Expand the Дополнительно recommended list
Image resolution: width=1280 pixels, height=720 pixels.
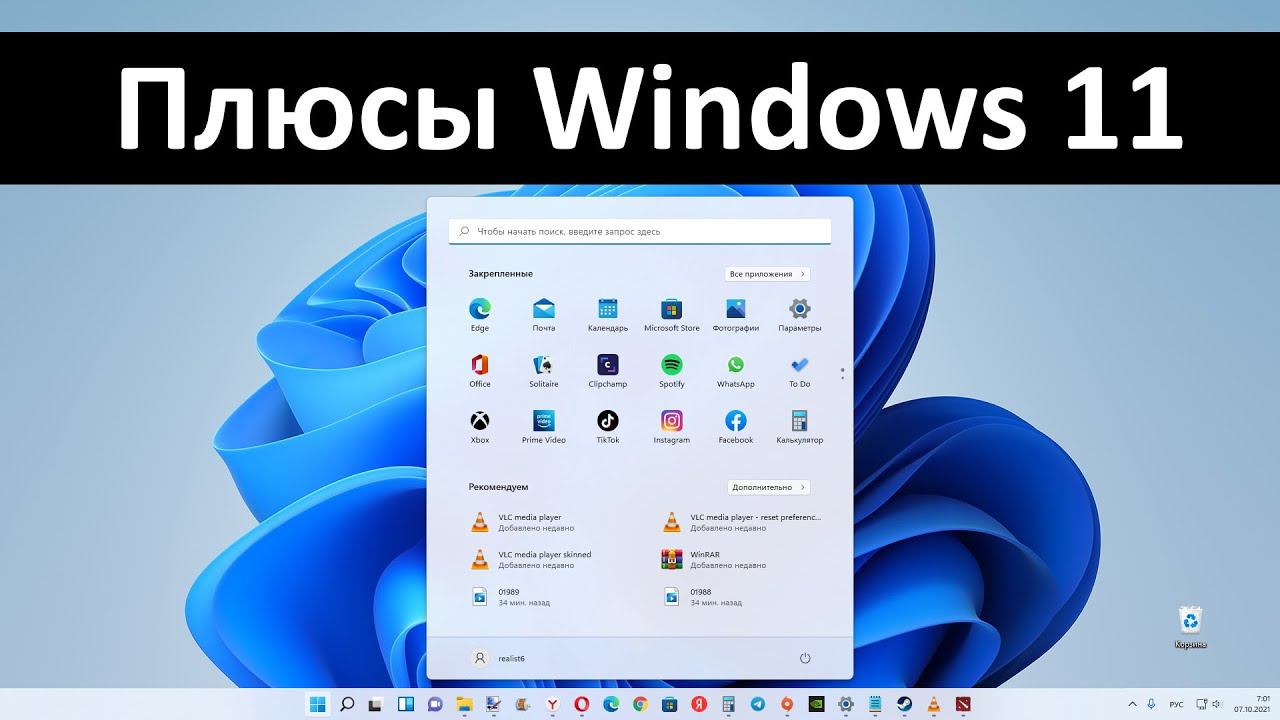tap(768, 487)
